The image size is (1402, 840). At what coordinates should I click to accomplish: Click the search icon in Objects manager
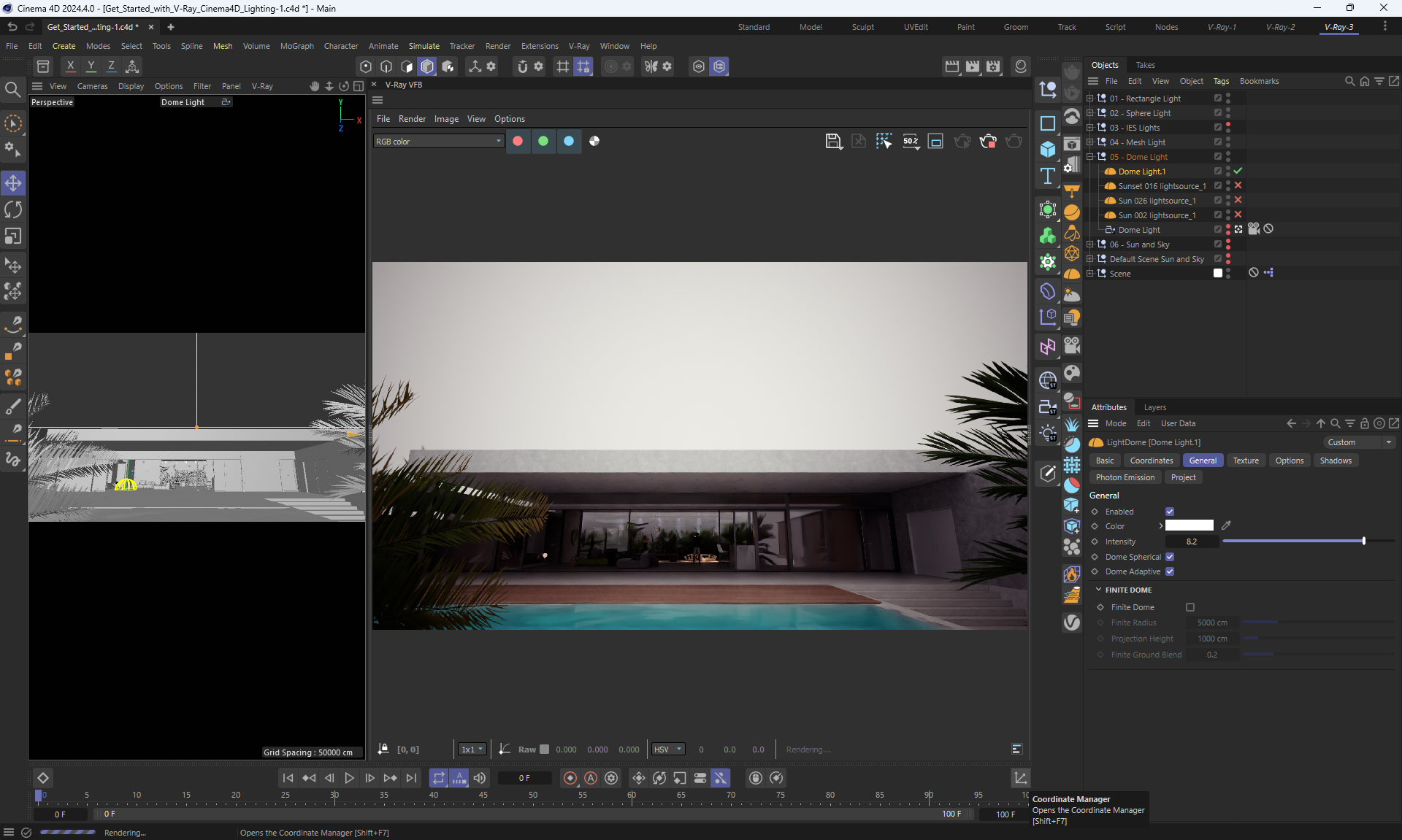point(1349,81)
